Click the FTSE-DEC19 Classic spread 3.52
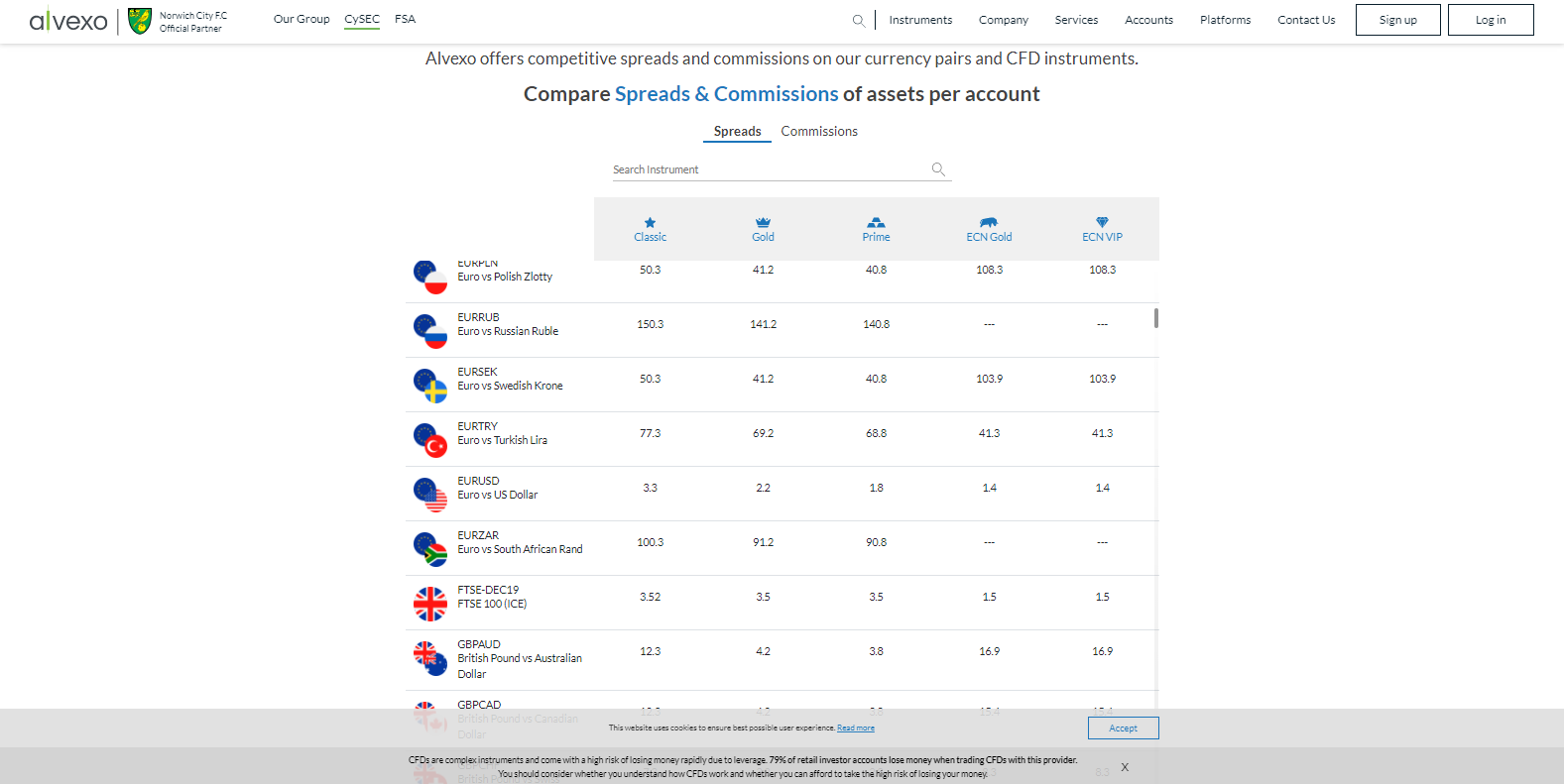Image resolution: width=1564 pixels, height=784 pixels. (x=651, y=597)
